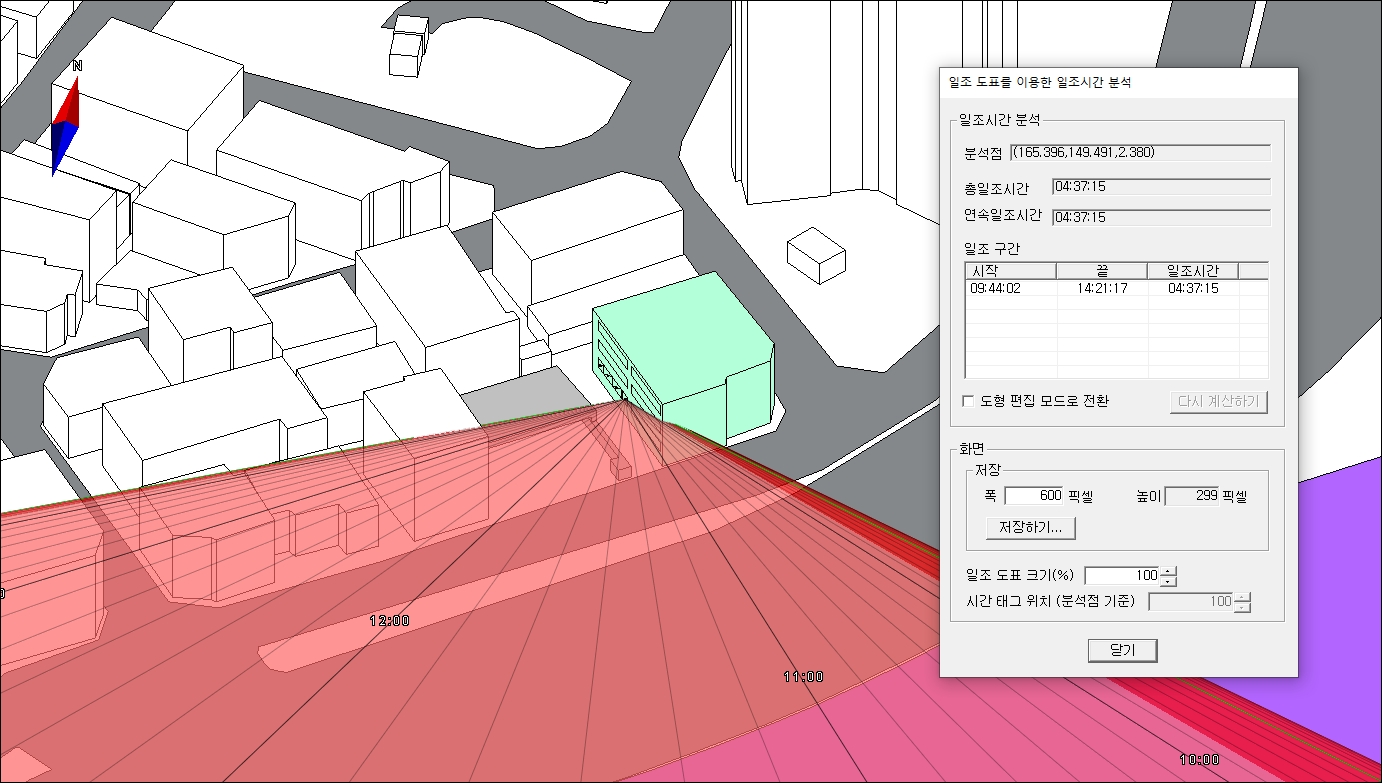Click the 일조시간 column header
Screen dimensions: 1382x783
coord(1193,271)
